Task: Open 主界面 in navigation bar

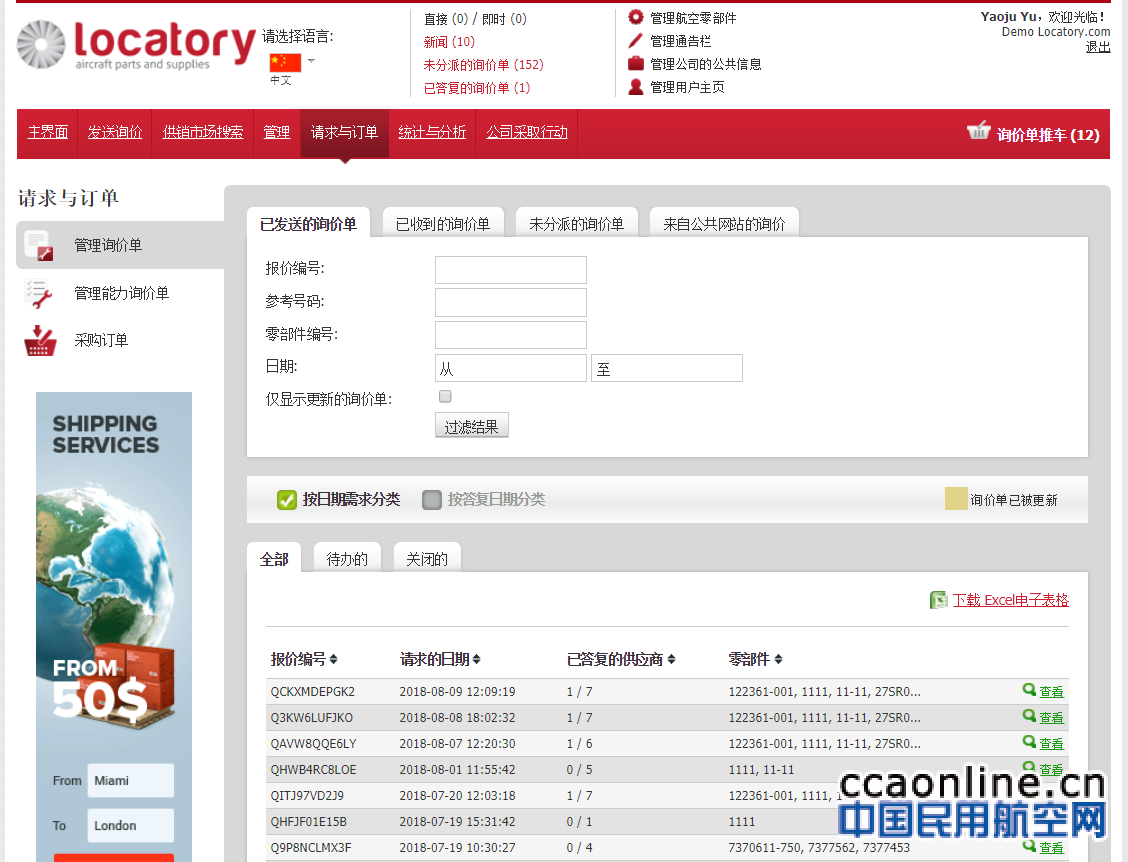Action: tap(47, 132)
